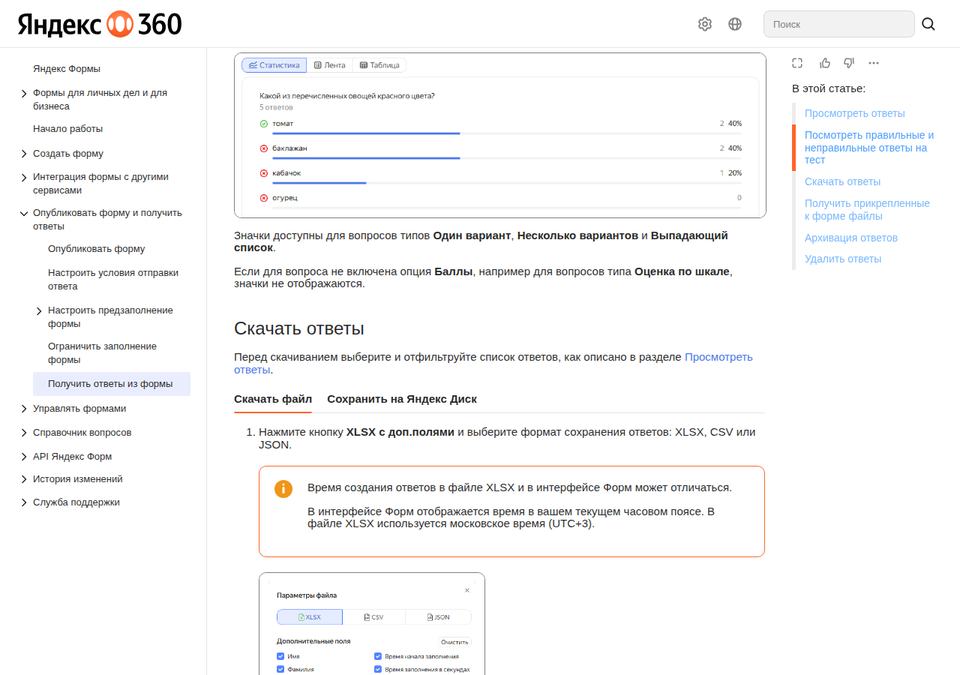Jump to Скачать ответы in article contents
Screen dimensions: 960x675
pyautogui.click(x=842, y=181)
